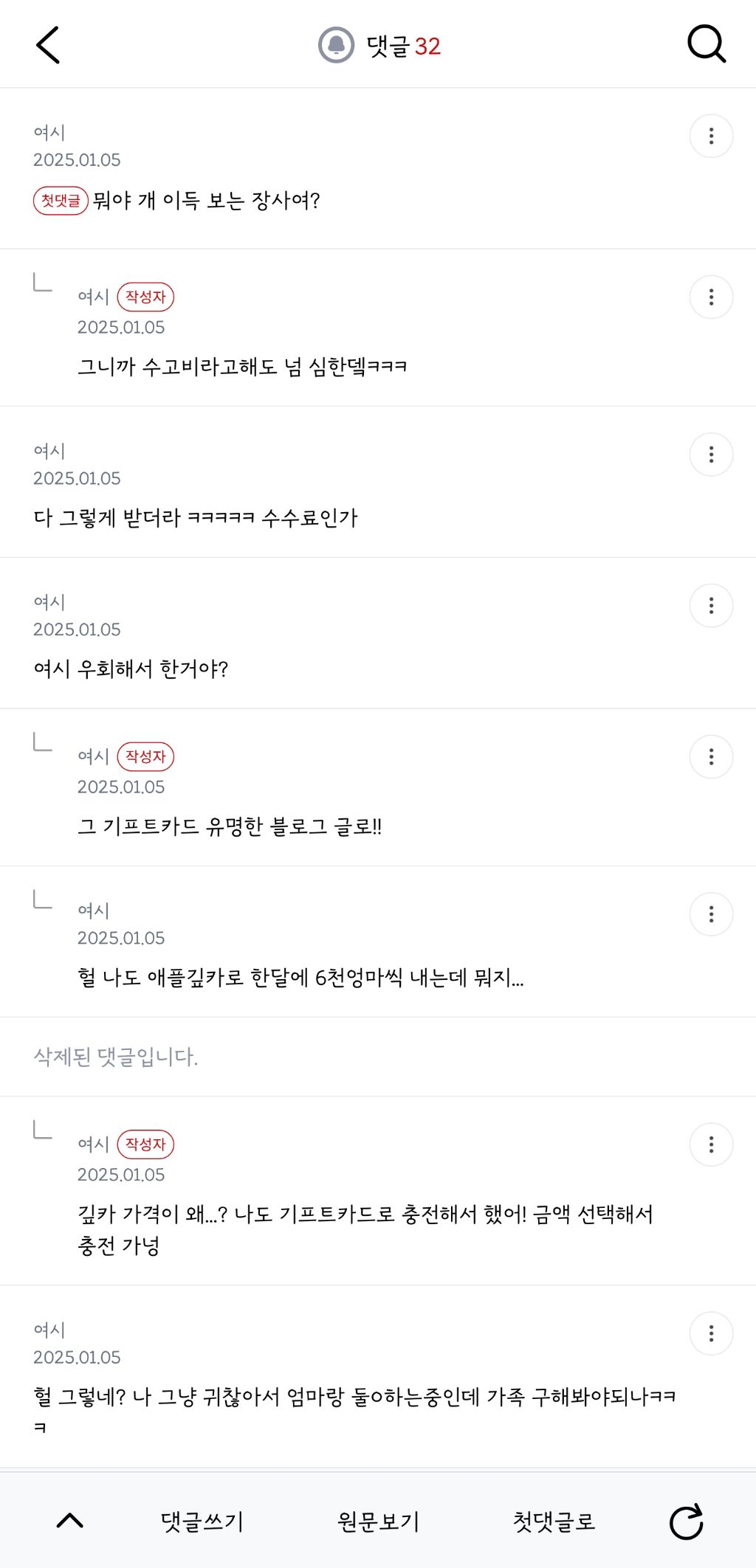Jump to first comment with 첫댓글로
This screenshot has width=756, height=1568.
[x=554, y=1522]
